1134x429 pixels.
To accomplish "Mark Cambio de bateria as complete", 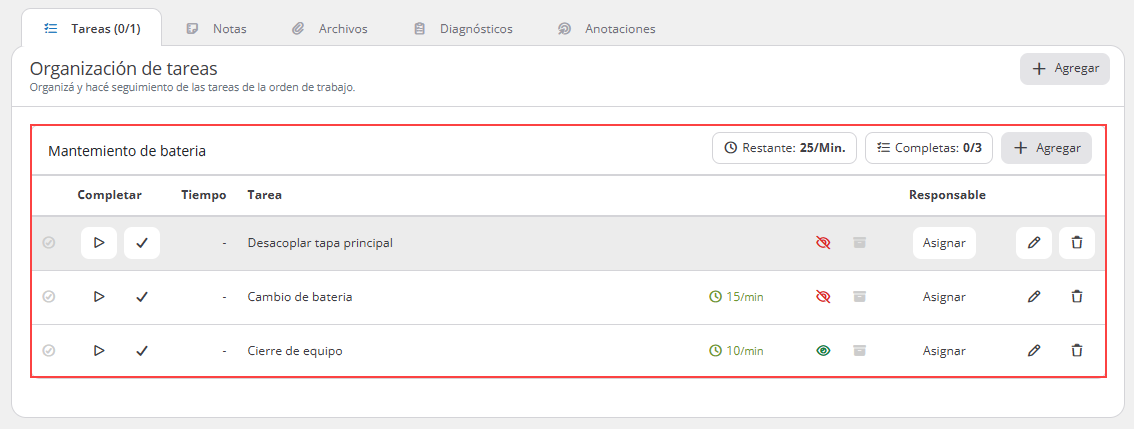I will (142, 297).
